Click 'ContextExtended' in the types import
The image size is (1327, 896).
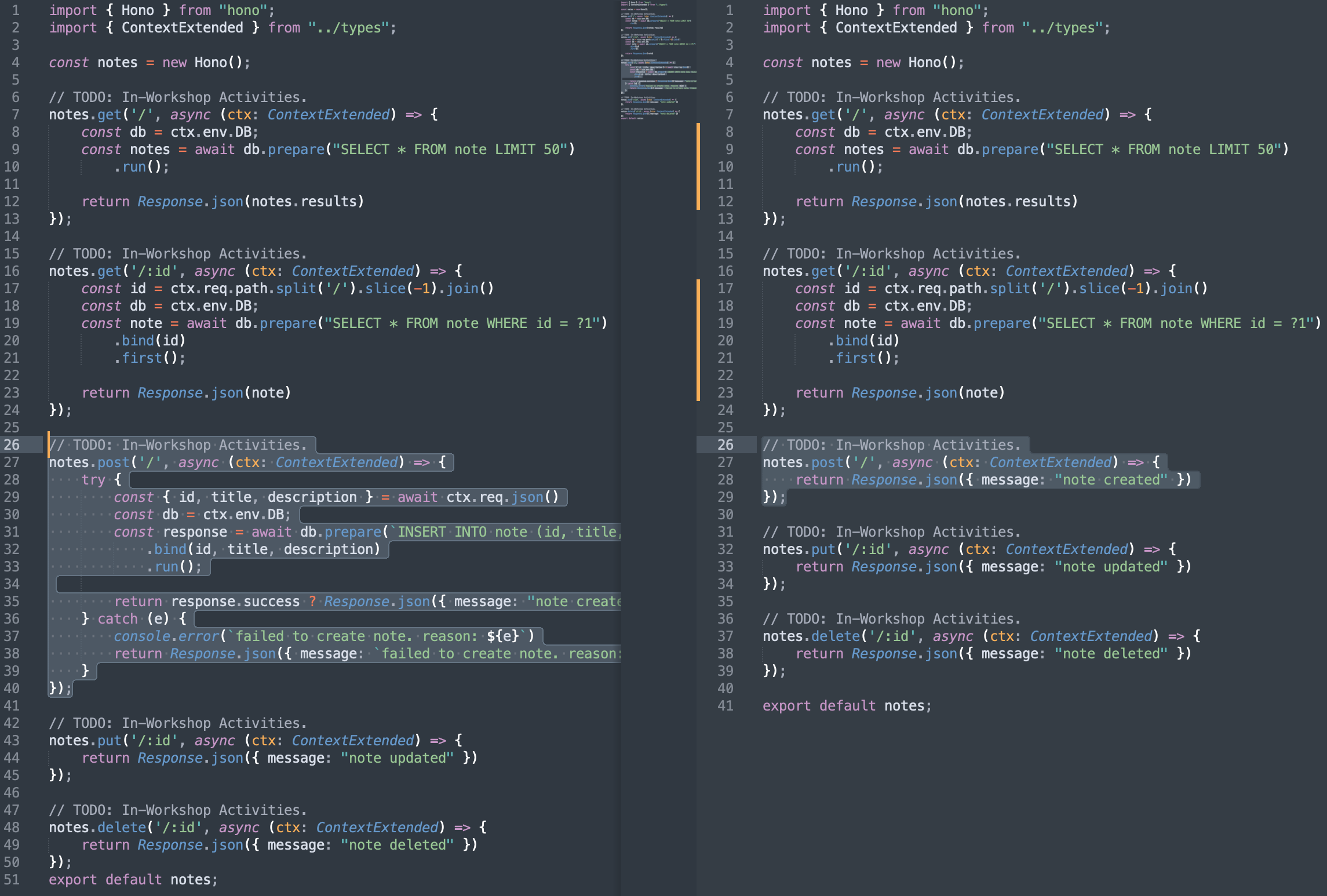coord(183,27)
